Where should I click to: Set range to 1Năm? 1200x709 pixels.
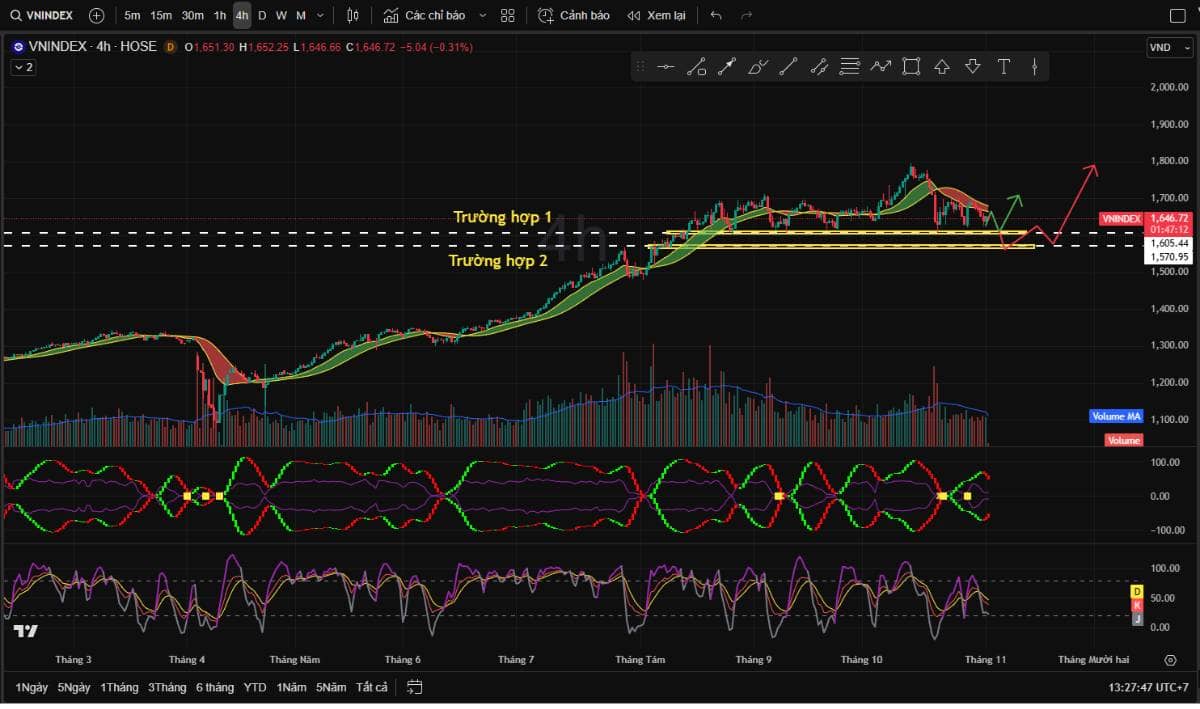291,687
